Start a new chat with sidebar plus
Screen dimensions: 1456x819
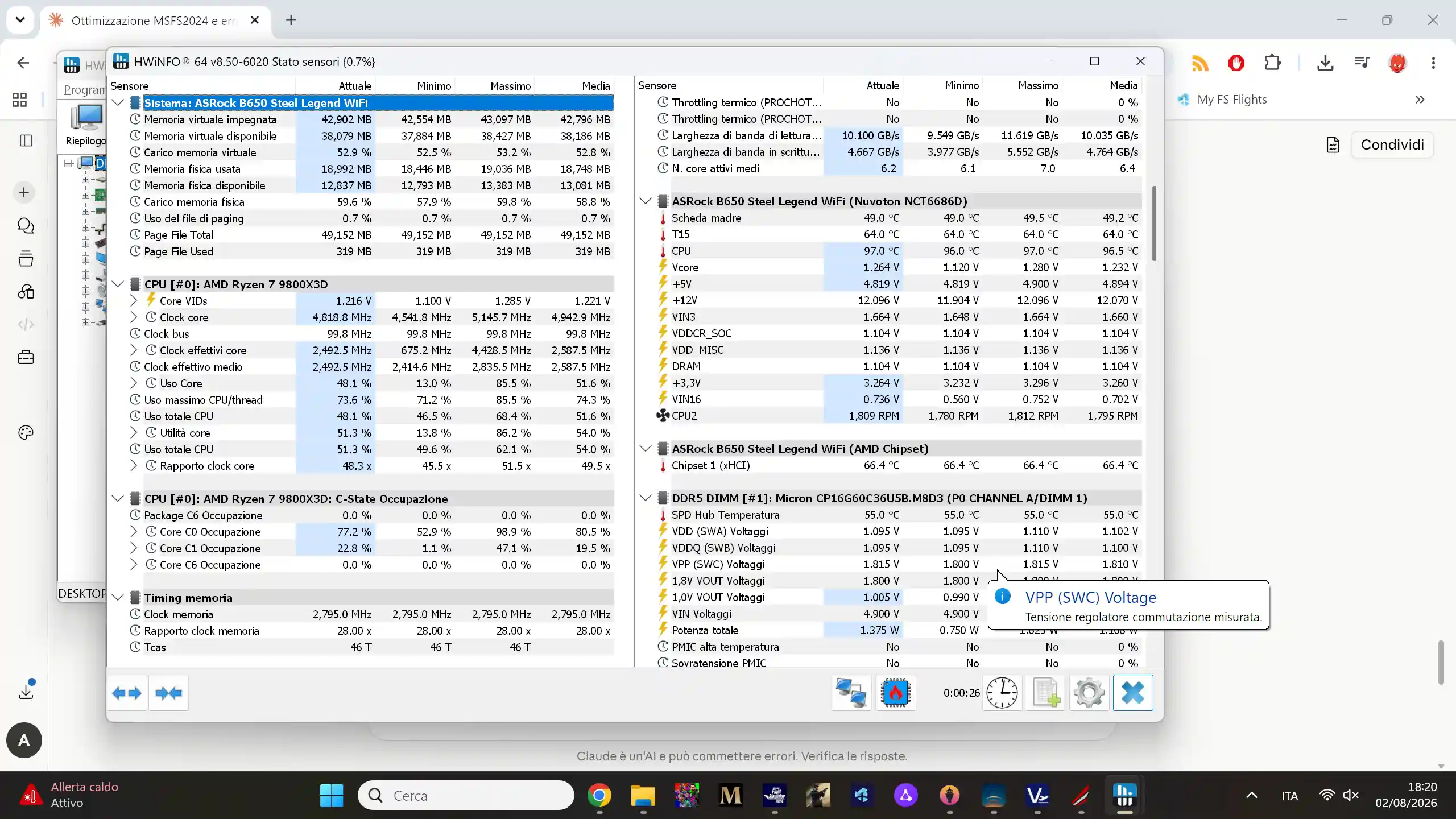24,192
